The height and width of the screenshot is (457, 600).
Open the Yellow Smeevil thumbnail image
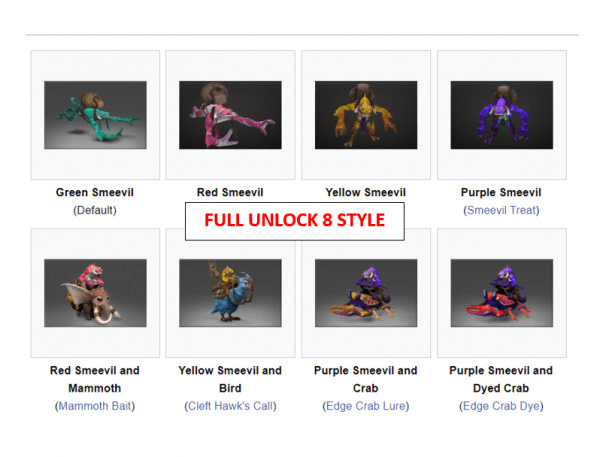pyautogui.click(x=366, y=115)
